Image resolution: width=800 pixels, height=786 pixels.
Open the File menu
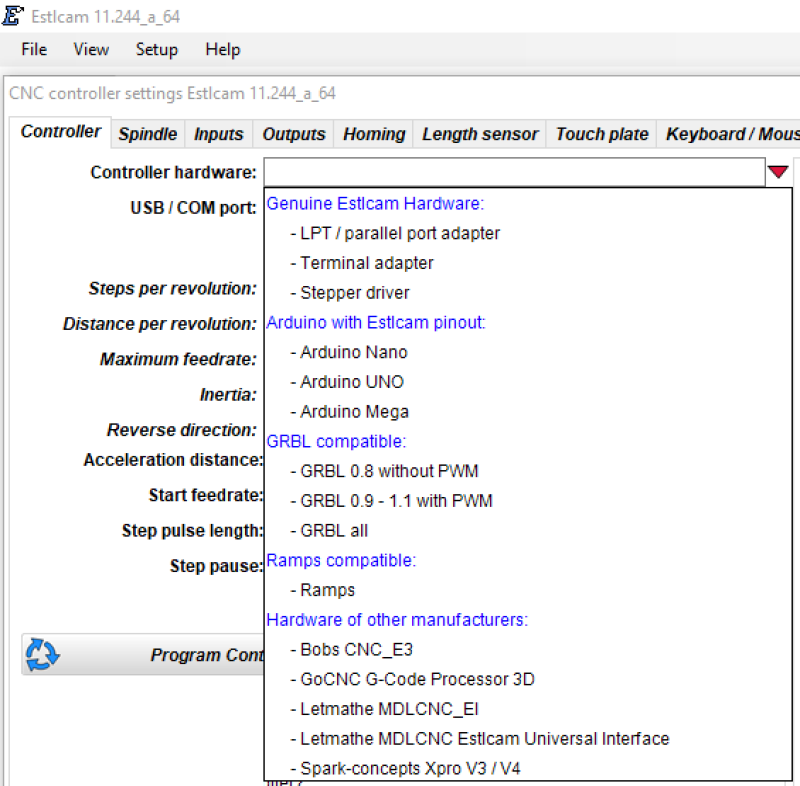(34, 49)
